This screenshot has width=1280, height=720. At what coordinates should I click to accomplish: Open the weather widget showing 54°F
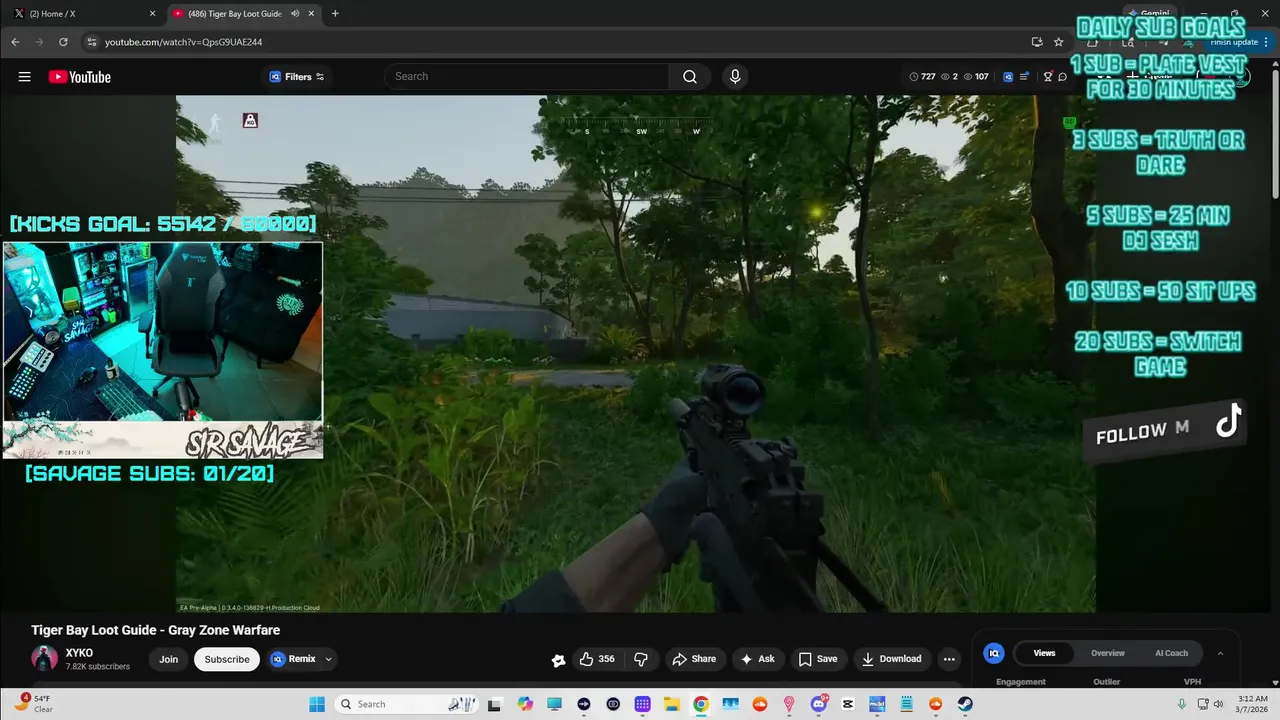[33, 703]
